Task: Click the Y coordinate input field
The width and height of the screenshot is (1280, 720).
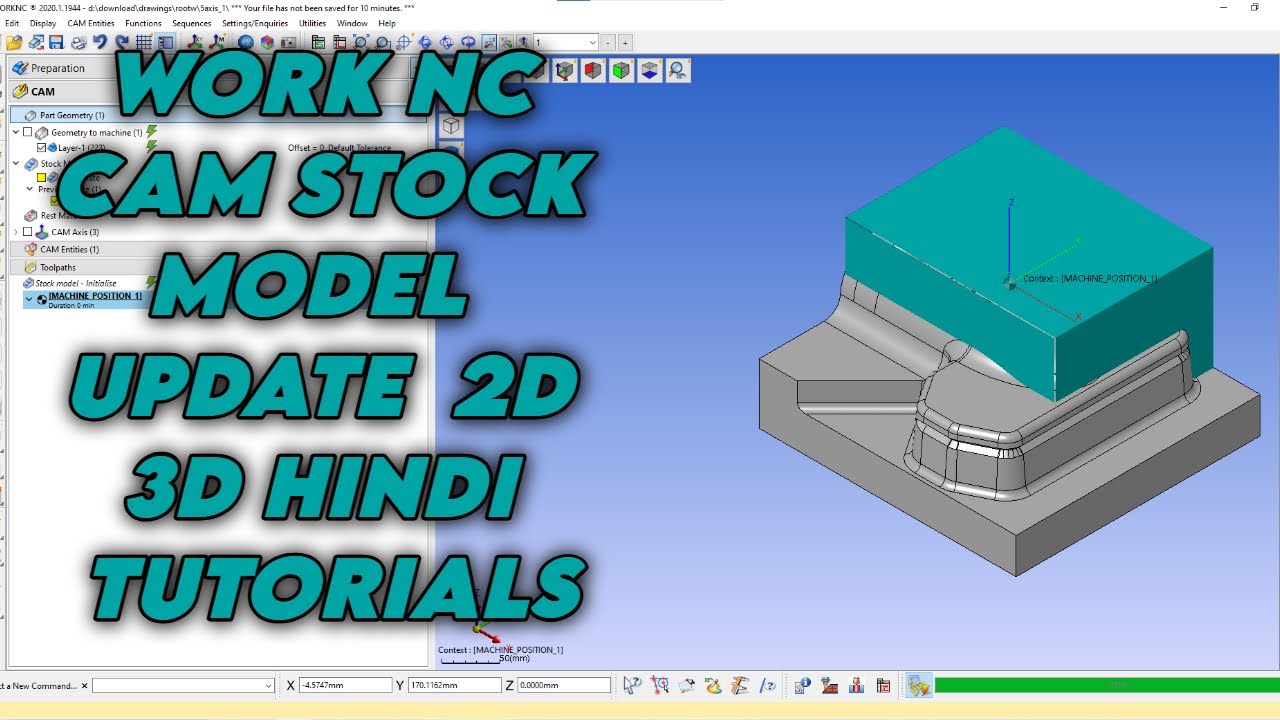Action: click(x=454, y=685)
